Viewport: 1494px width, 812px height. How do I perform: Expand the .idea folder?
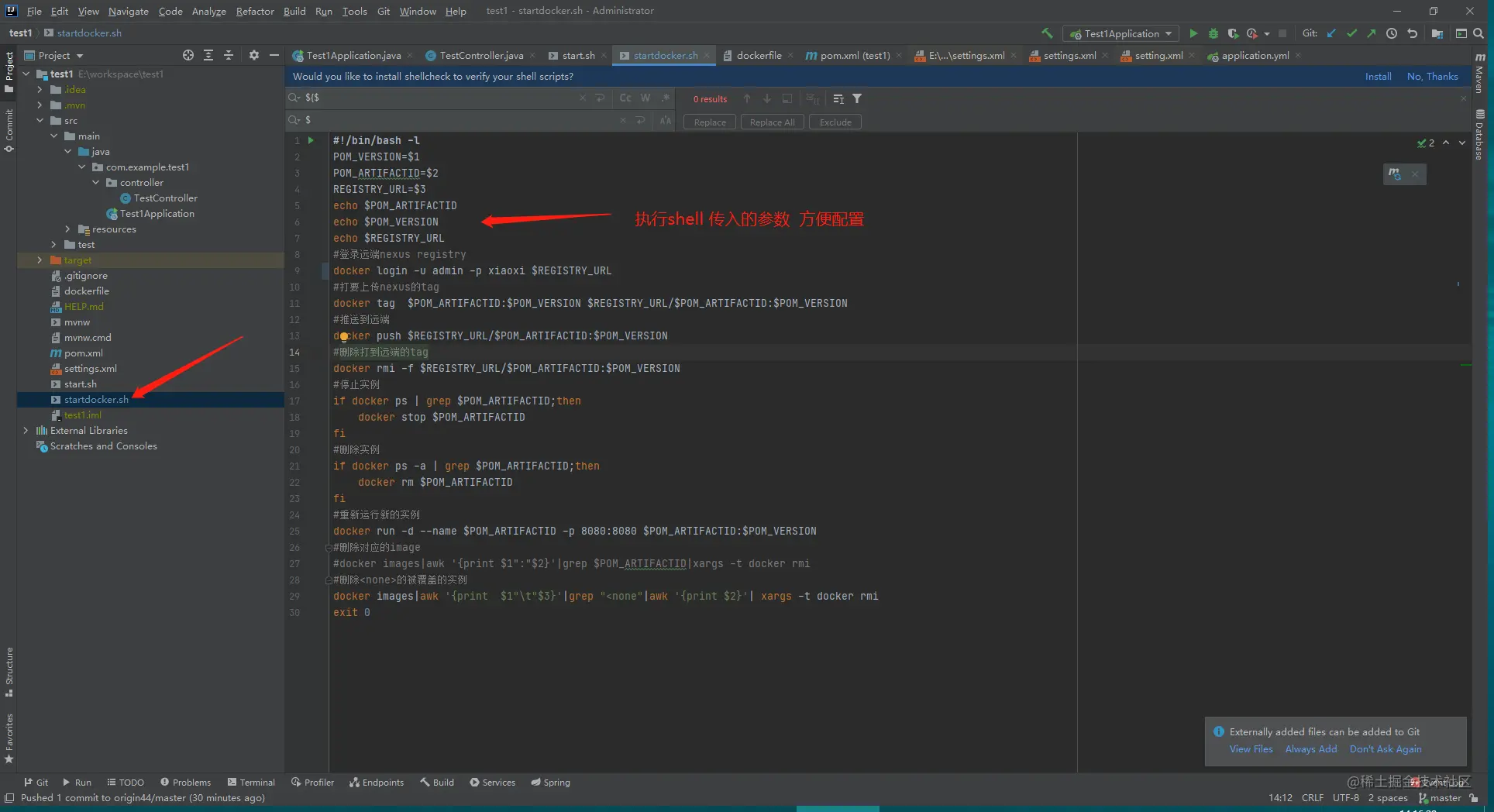[40, 90]
